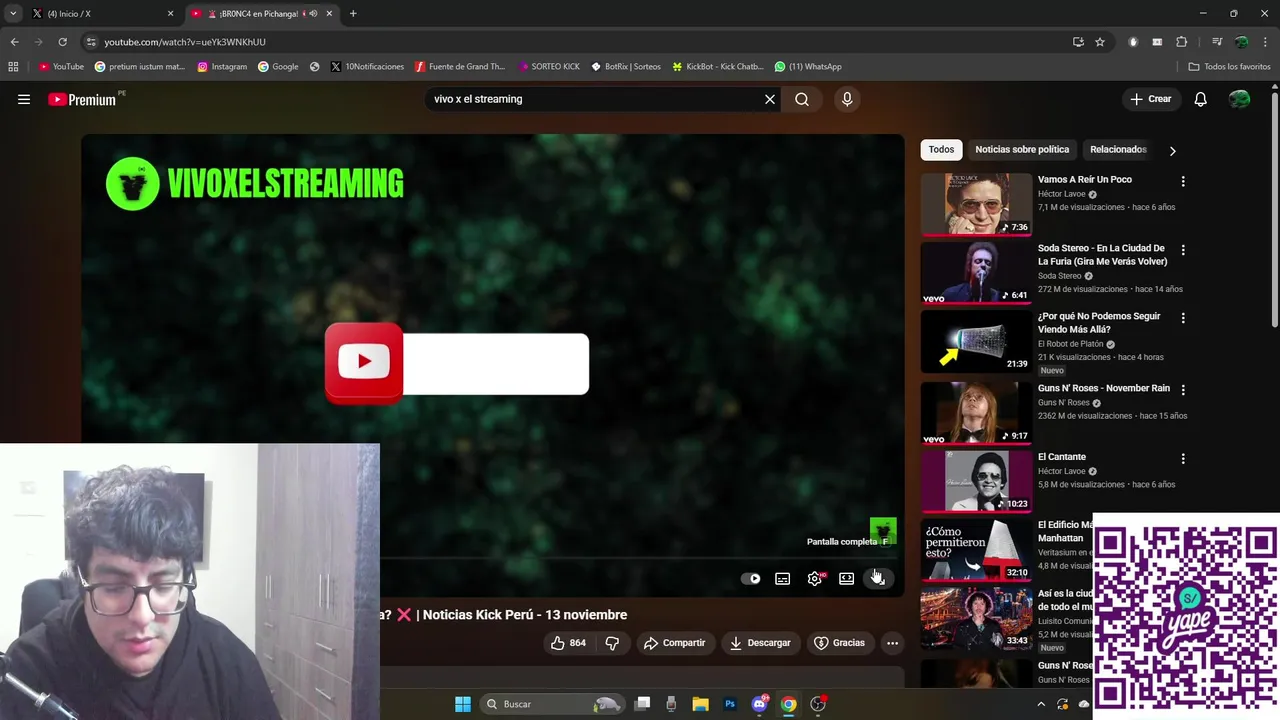Reload the current page

[62, 42]
